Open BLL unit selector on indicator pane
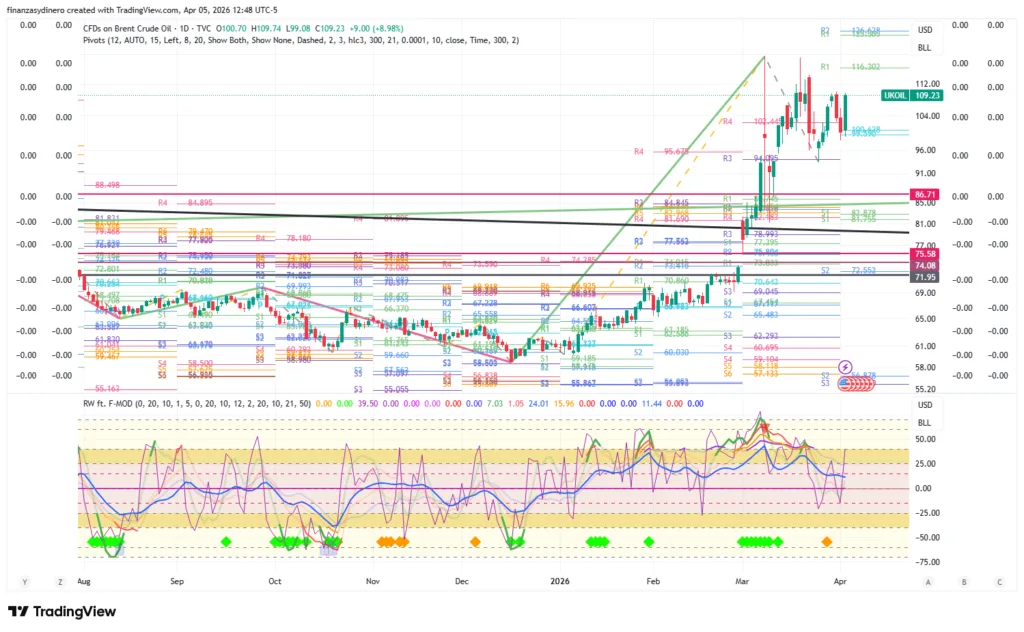This screenshot has height=632, width=1024. [924, 423]
